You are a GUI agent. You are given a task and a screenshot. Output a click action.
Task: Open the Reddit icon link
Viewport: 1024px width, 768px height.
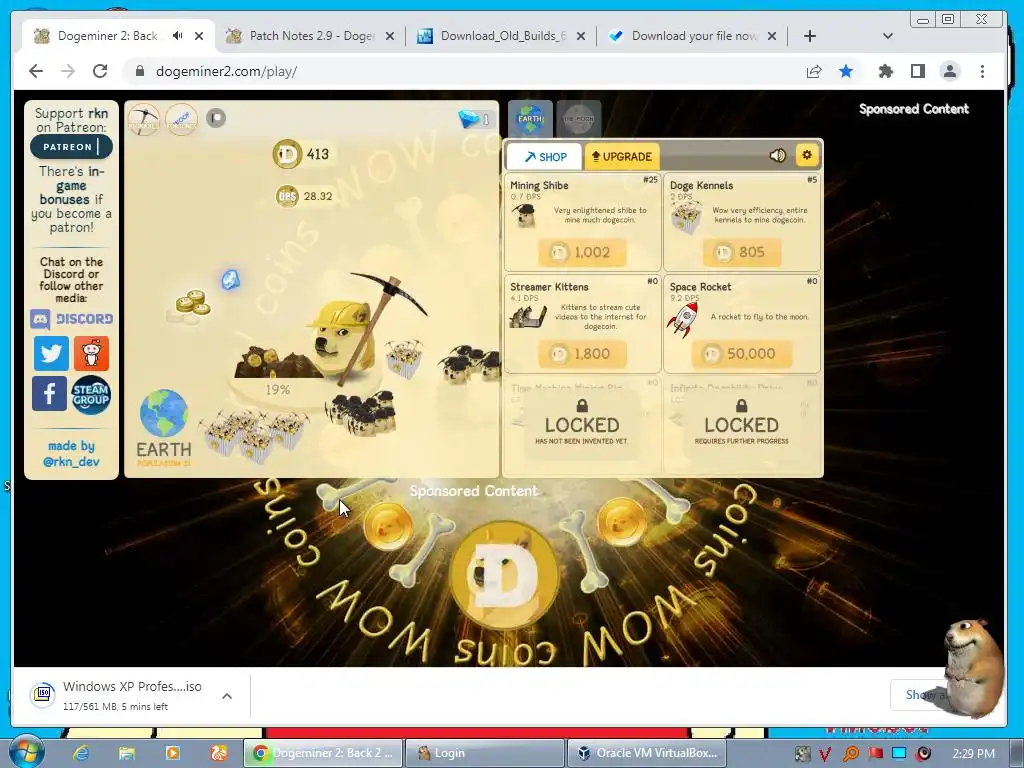point(91,353)
